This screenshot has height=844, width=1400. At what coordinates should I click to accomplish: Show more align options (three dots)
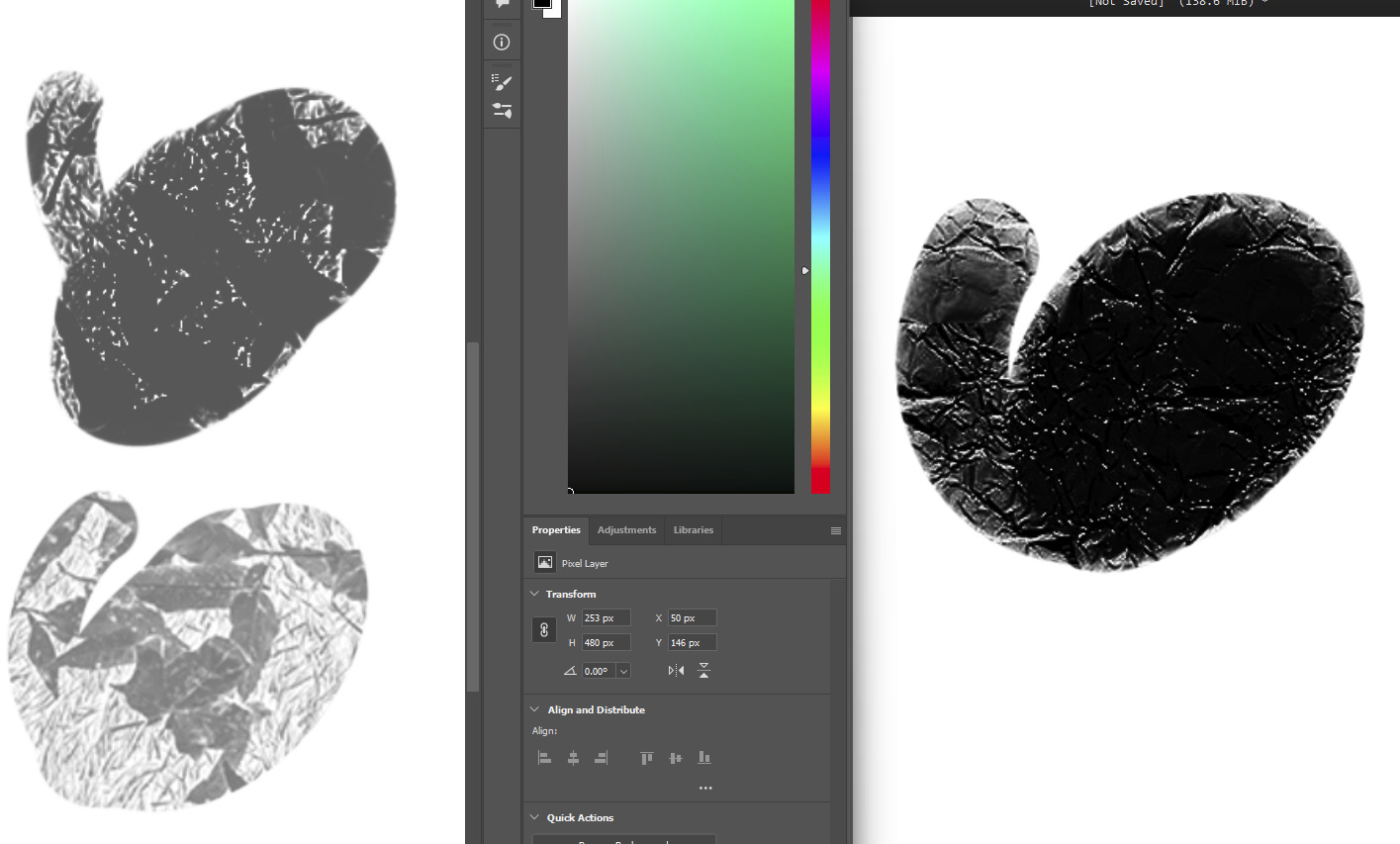point(705,788)
